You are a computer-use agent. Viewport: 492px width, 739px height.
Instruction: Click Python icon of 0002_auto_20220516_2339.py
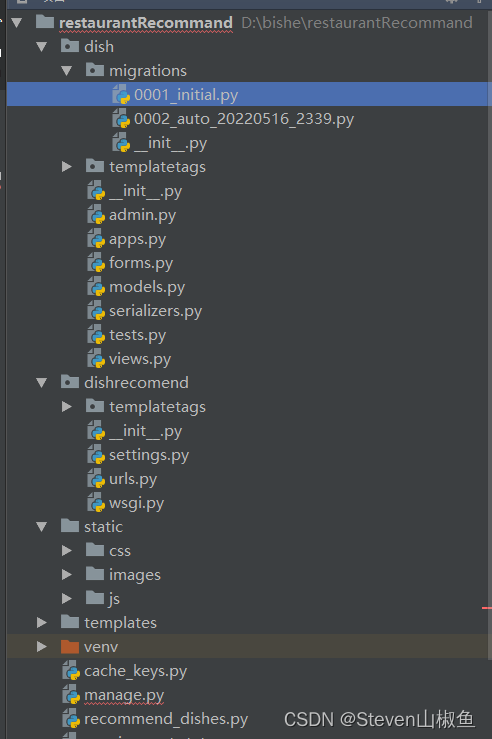click(x=121, y=118)
